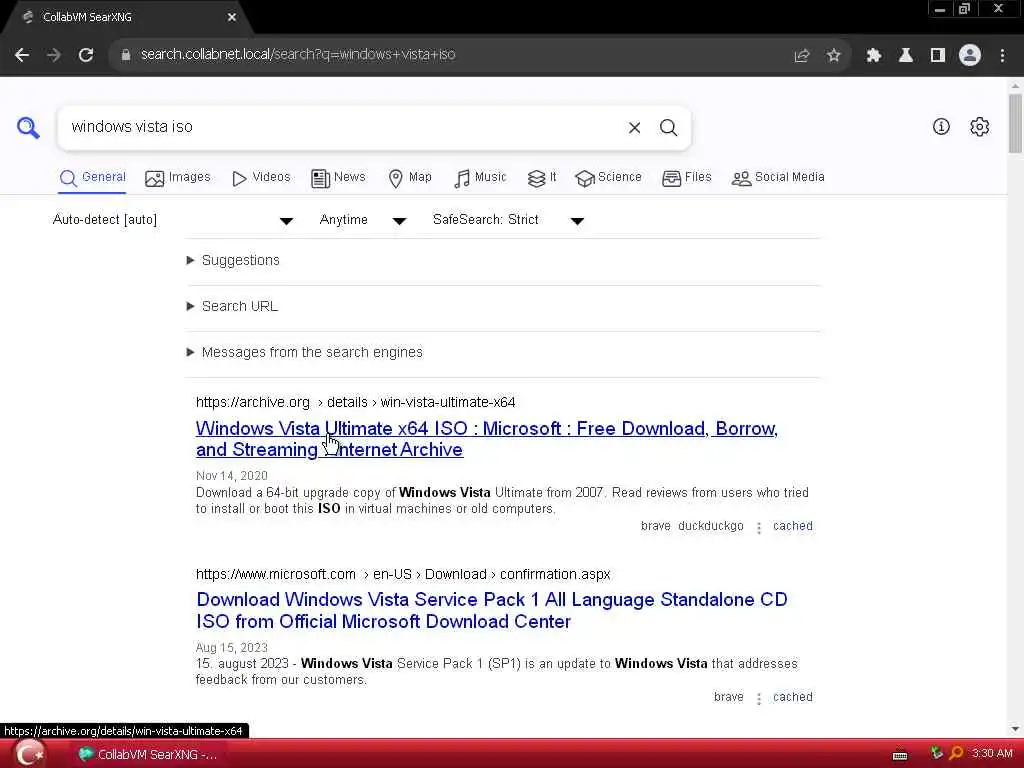Open Chrome three-dot menu
Image resolution: width=1024 pixels, height=768 pixels.
pos(1002,56)
